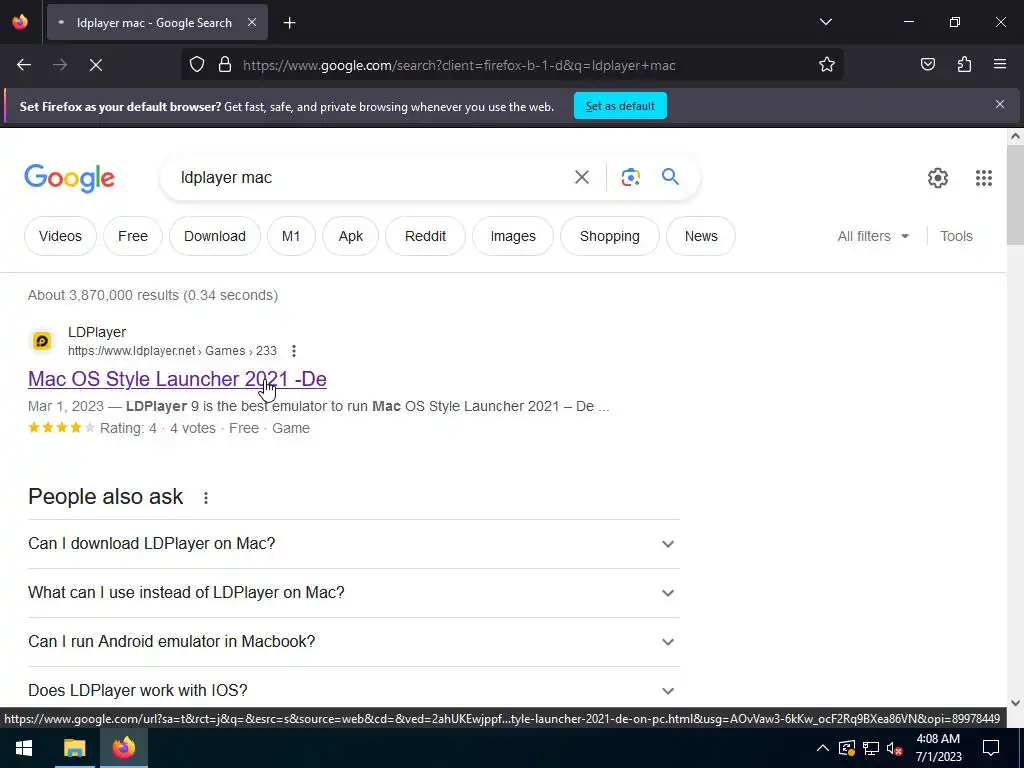Open Windows Start menu
Screen dimensions: 1024x768
[24, 748]
